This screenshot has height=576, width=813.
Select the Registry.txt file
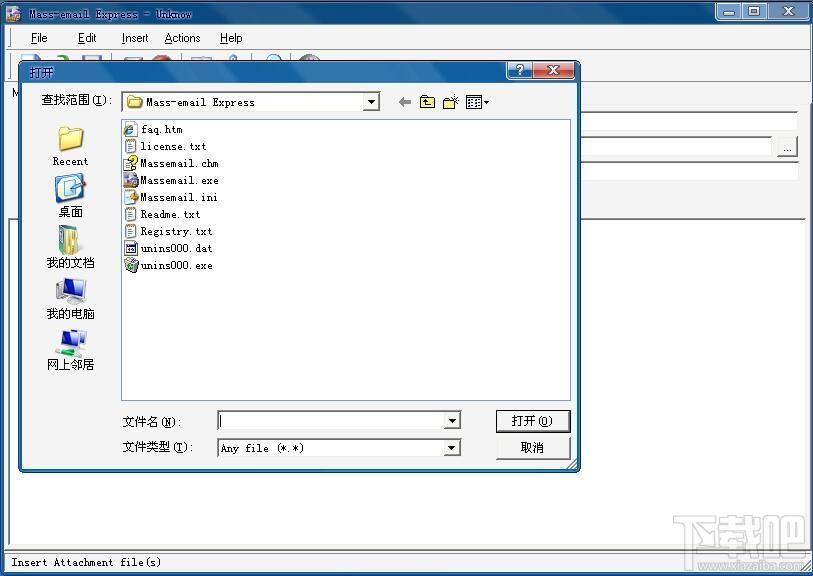169,231
